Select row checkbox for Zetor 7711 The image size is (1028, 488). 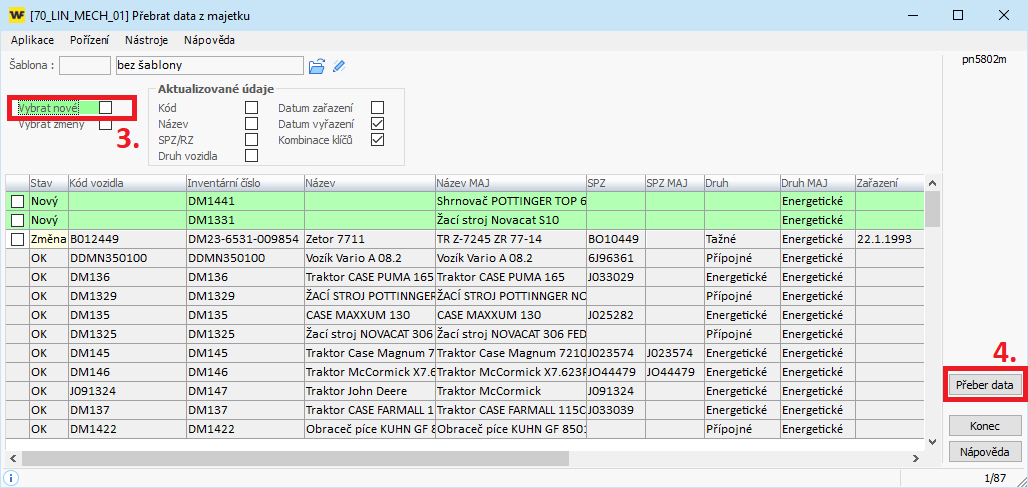point(18,239)
